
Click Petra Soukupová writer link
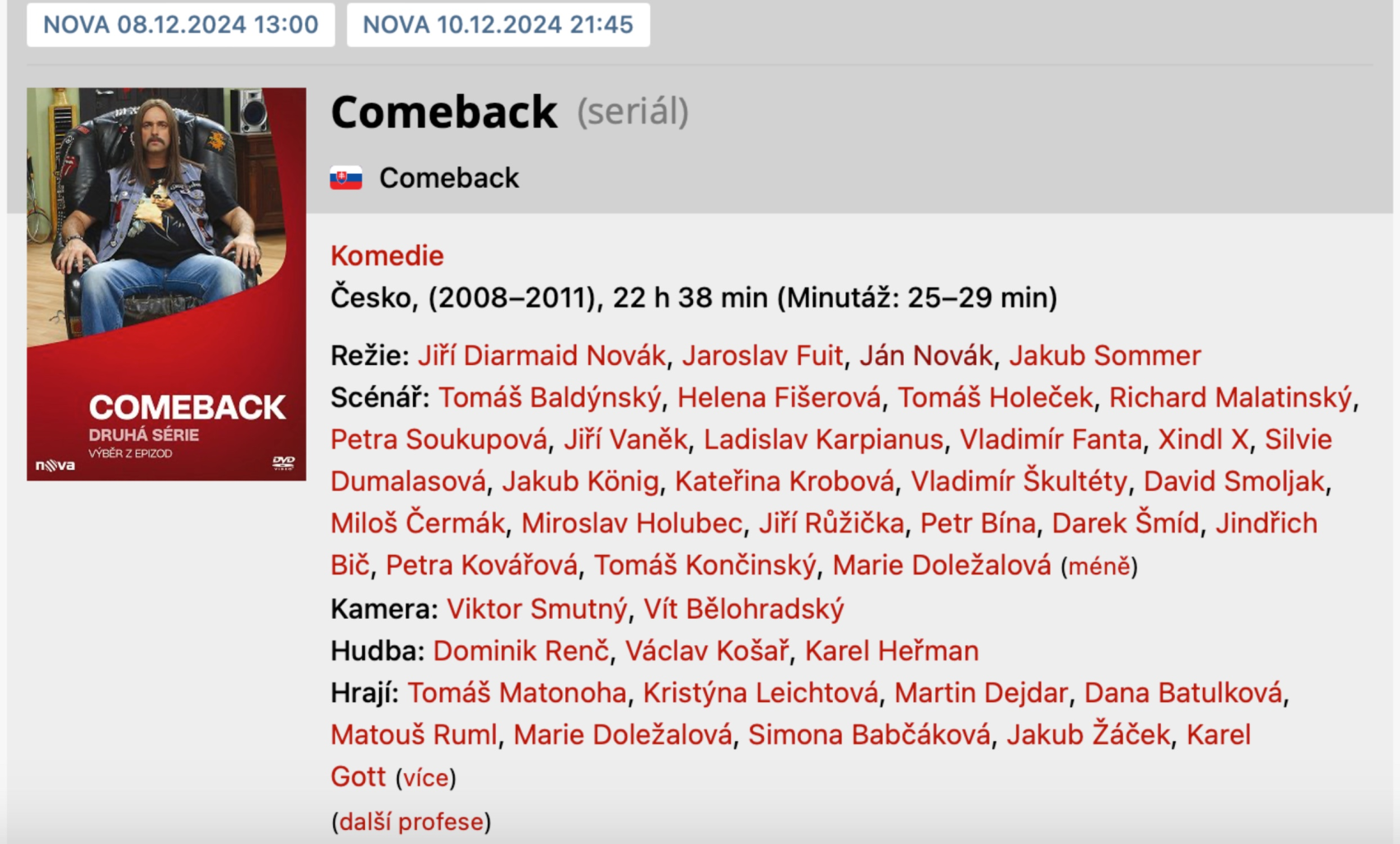coord(438,439)
